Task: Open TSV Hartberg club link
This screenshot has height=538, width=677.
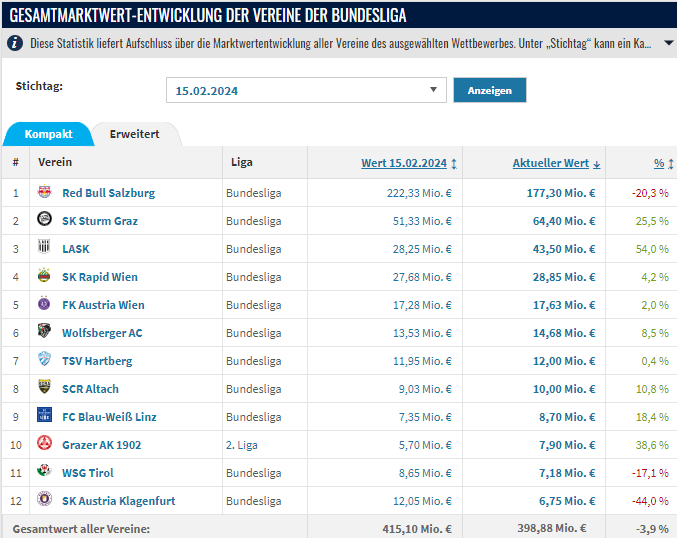Action: [x=97, y=361]
